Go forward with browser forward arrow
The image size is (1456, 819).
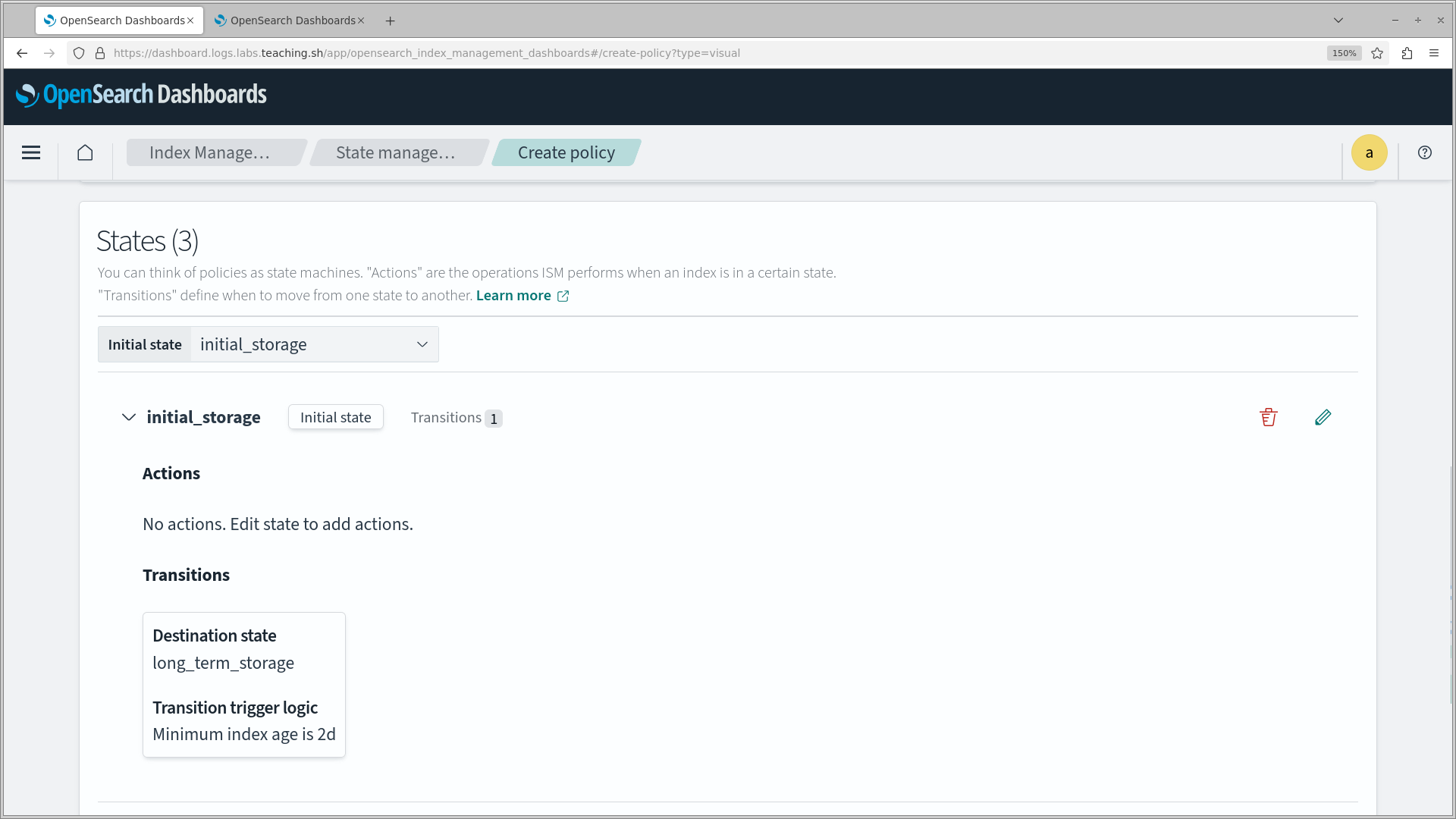click(49, 53)
